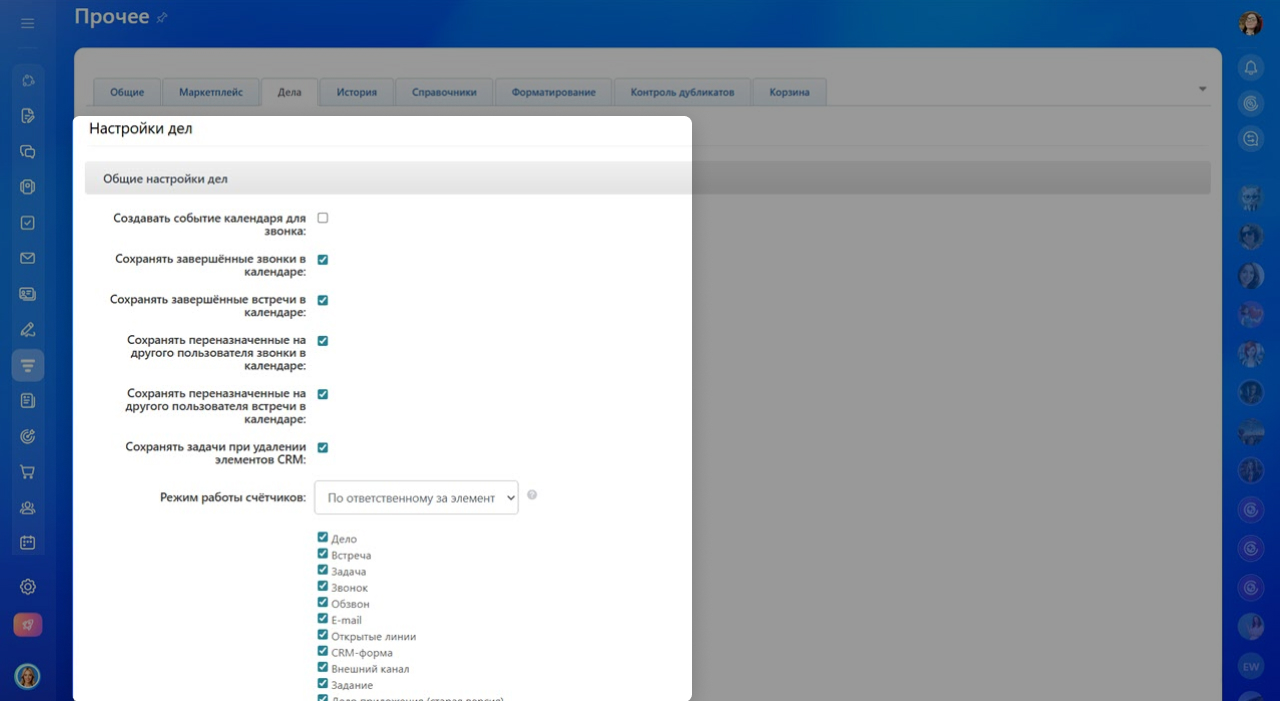Expand the arrow at right of tabs

pyautogui.click(x=1202, y=89)
